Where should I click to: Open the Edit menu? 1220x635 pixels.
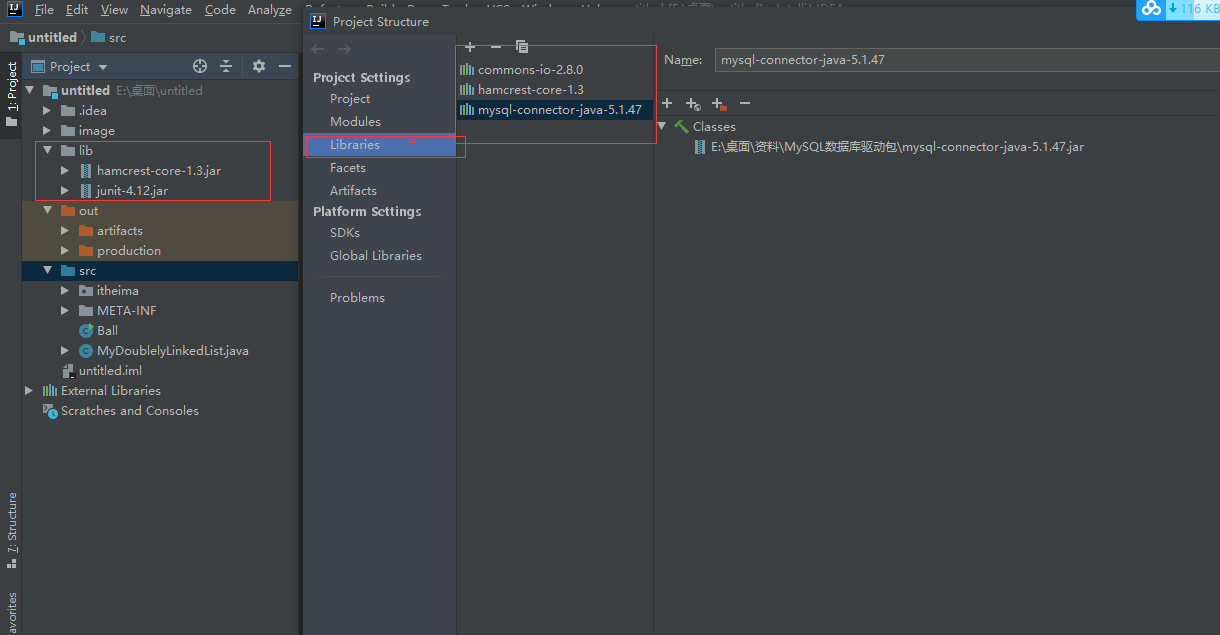[x=77, y=10]
